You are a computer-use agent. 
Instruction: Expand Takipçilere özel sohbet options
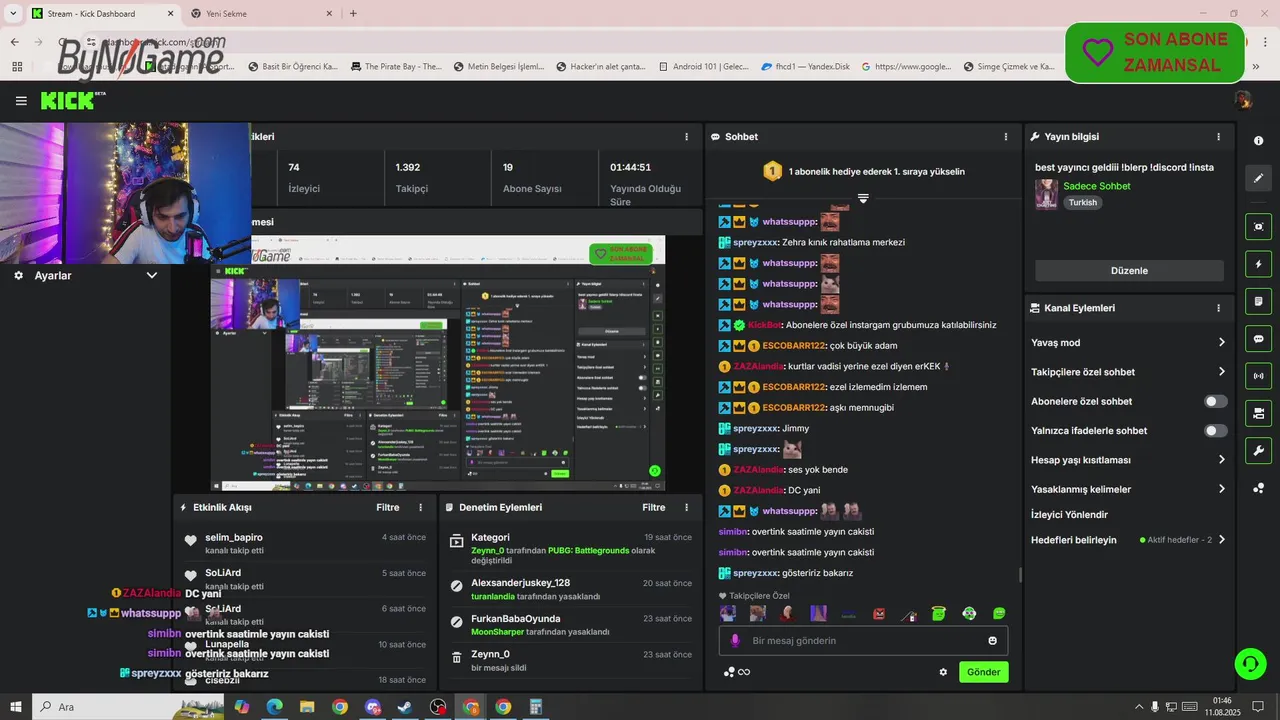click(1221, 372)
